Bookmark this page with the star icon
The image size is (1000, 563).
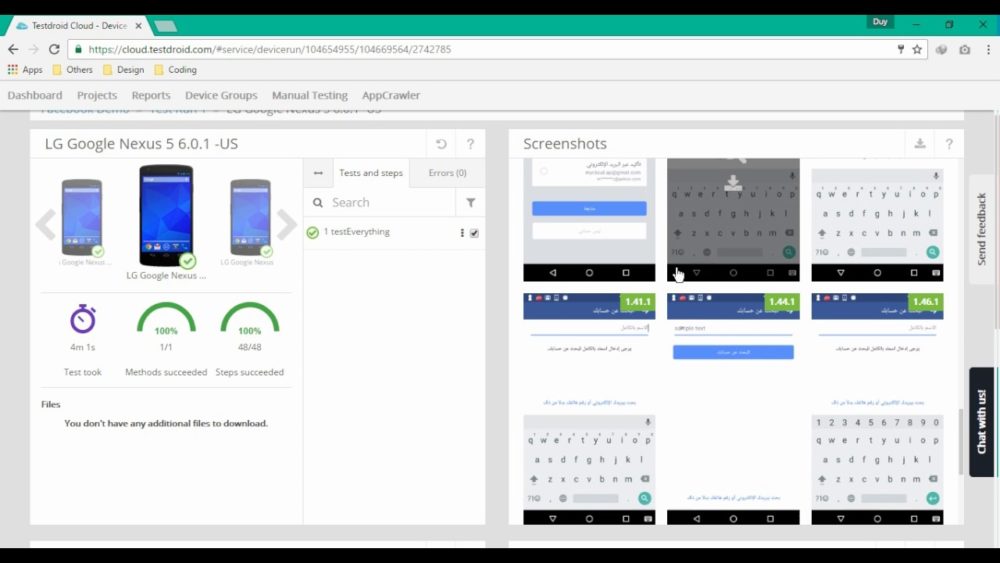(917, 49)
